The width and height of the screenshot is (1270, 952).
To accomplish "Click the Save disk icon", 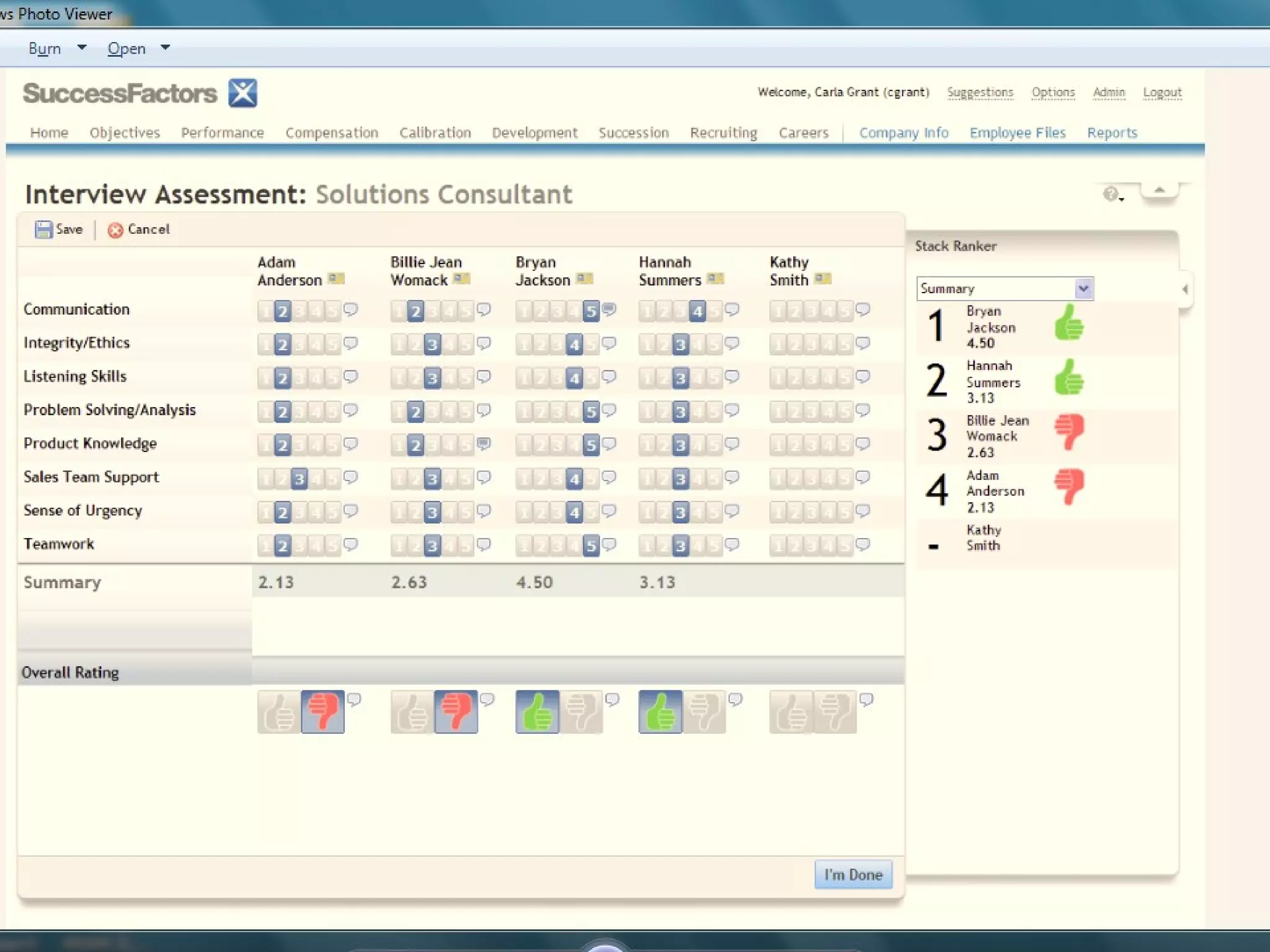I will coord(43,230).
